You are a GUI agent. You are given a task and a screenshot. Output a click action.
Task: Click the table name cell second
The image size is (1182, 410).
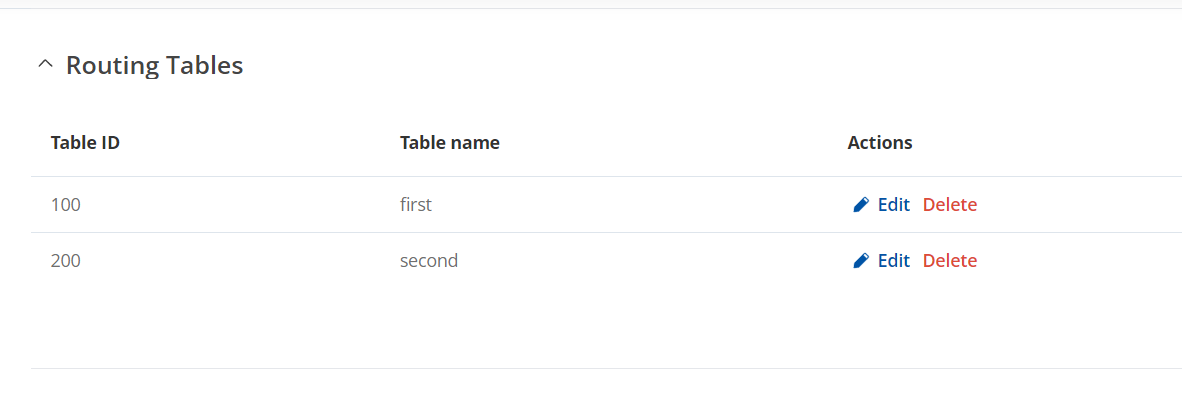point(429,261)
